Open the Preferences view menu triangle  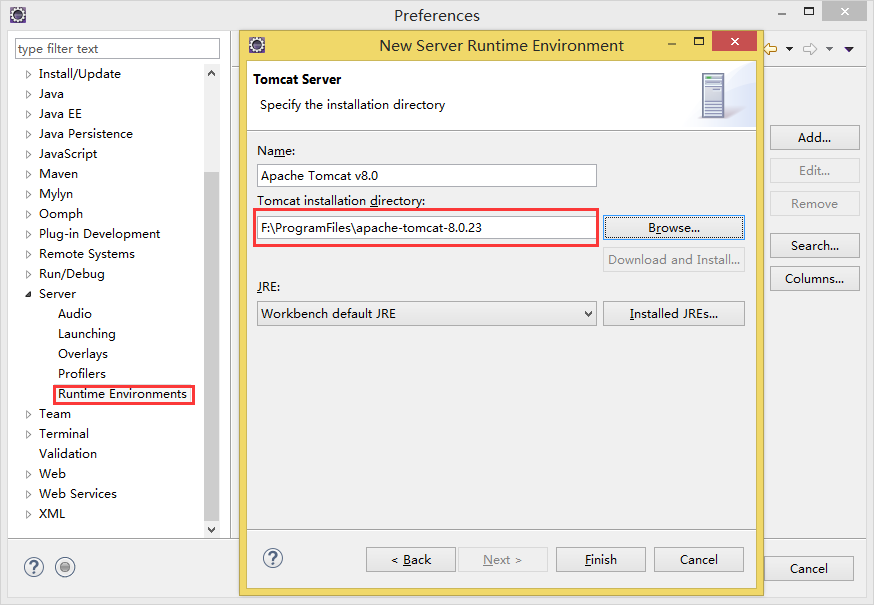pos(849,49)
